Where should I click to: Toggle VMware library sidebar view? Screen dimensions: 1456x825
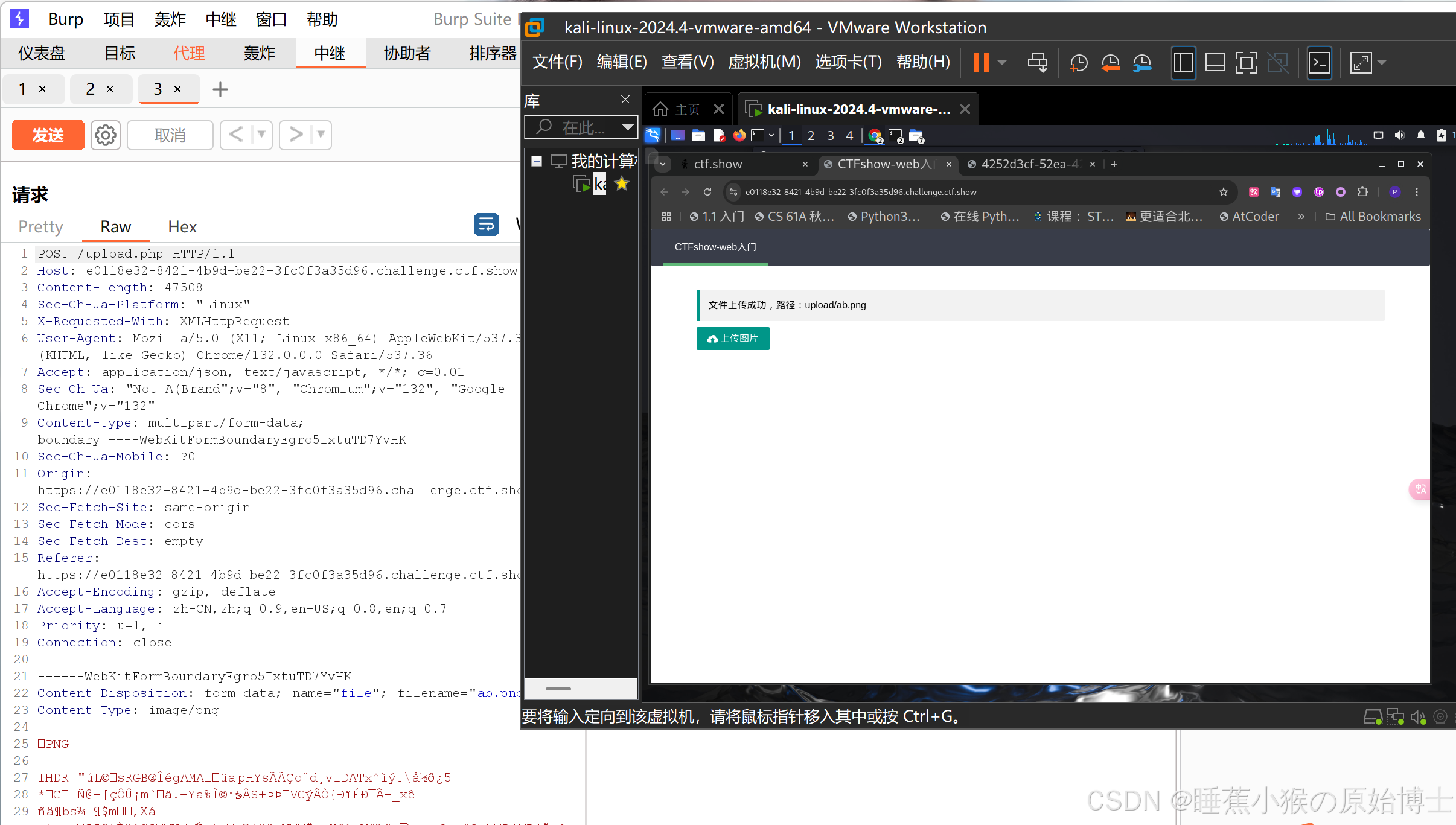[x=1183, y=63]
